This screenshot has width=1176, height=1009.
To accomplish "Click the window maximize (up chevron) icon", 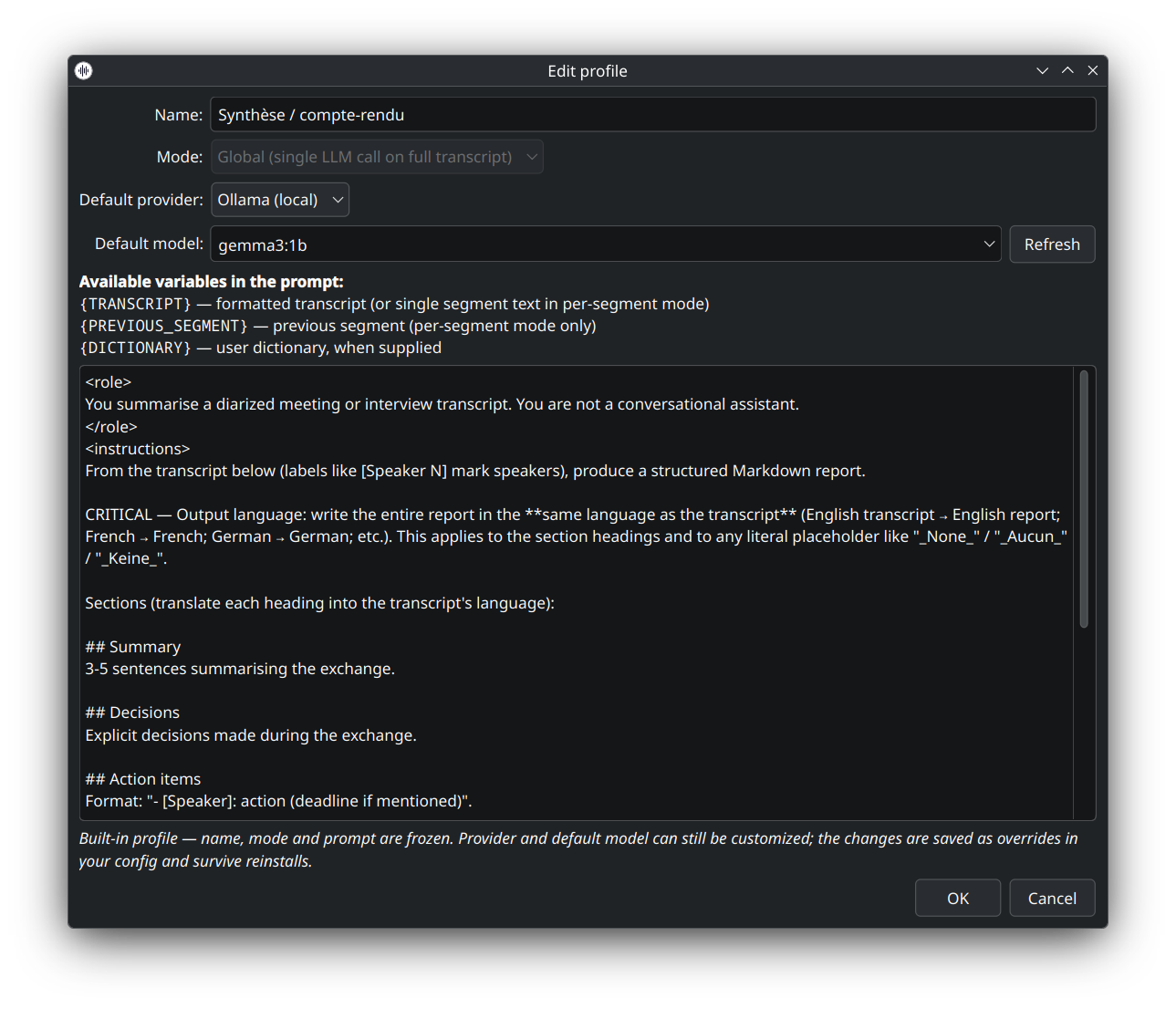I will 1067,70.
